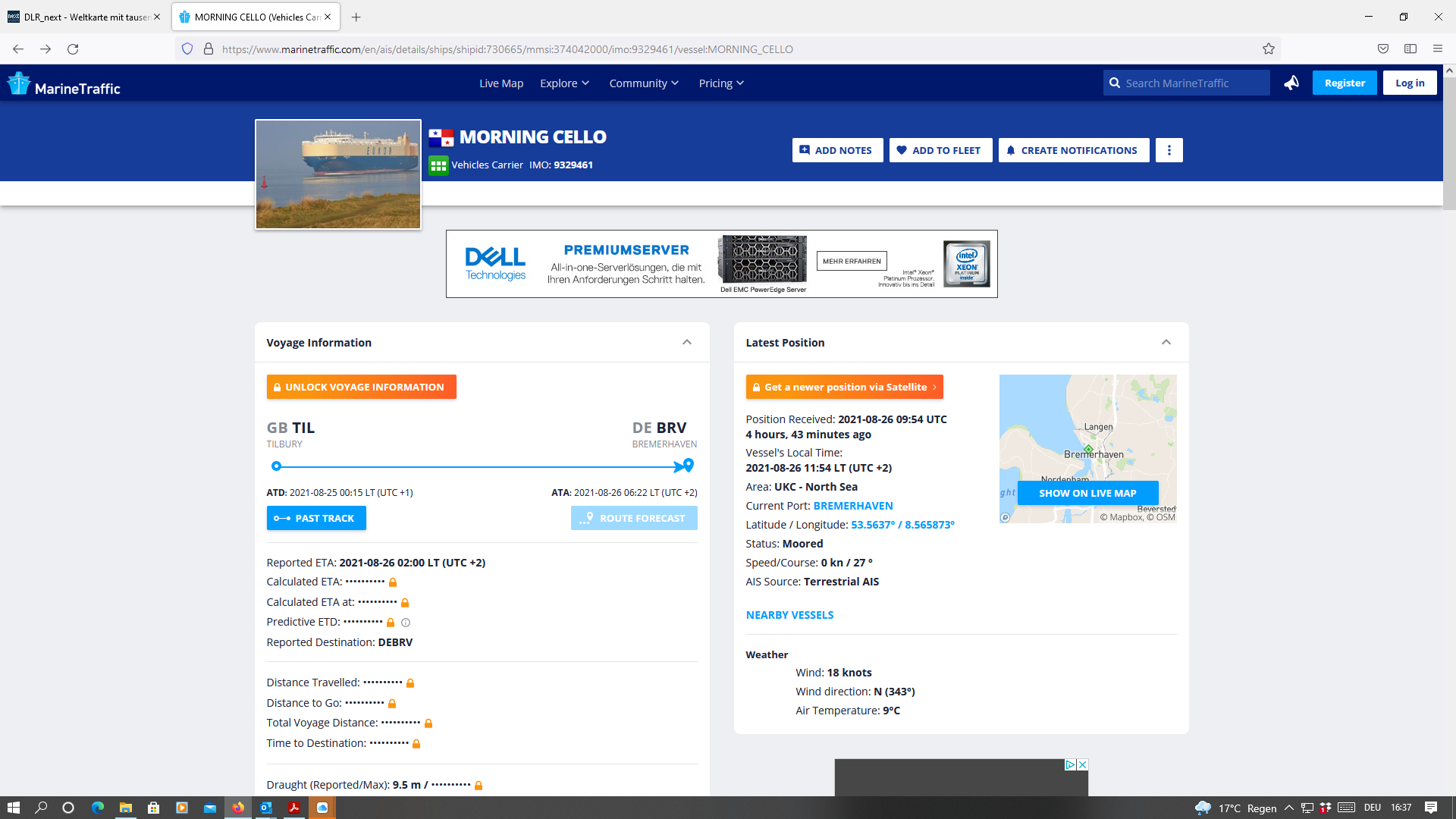
Task: Open Windows Start menu
Action: (x=13, y=808)
